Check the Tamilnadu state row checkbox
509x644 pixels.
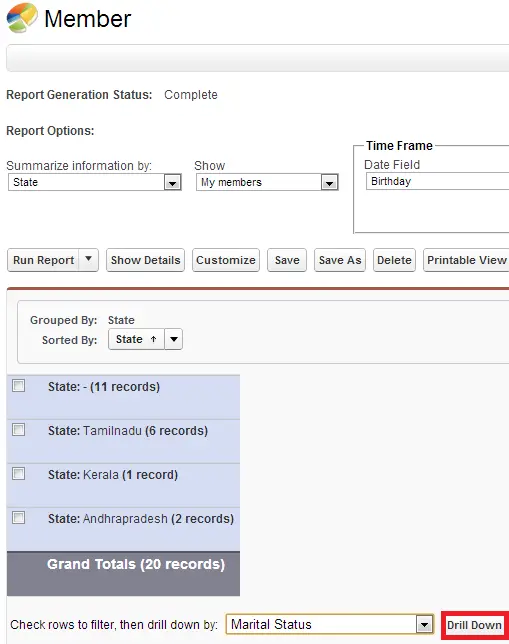click(x=18, y=430)
